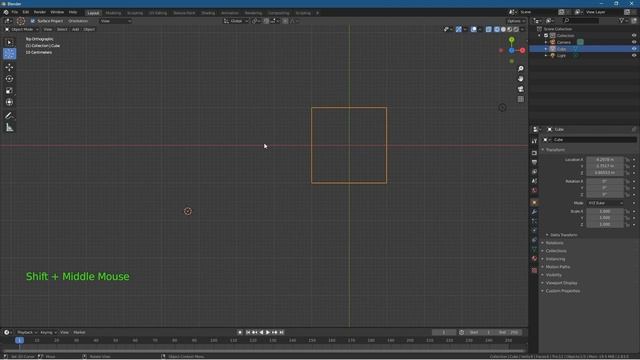Select the Annotate pencil tool
The image size is (640, 360).
click(x=9, y=116)
